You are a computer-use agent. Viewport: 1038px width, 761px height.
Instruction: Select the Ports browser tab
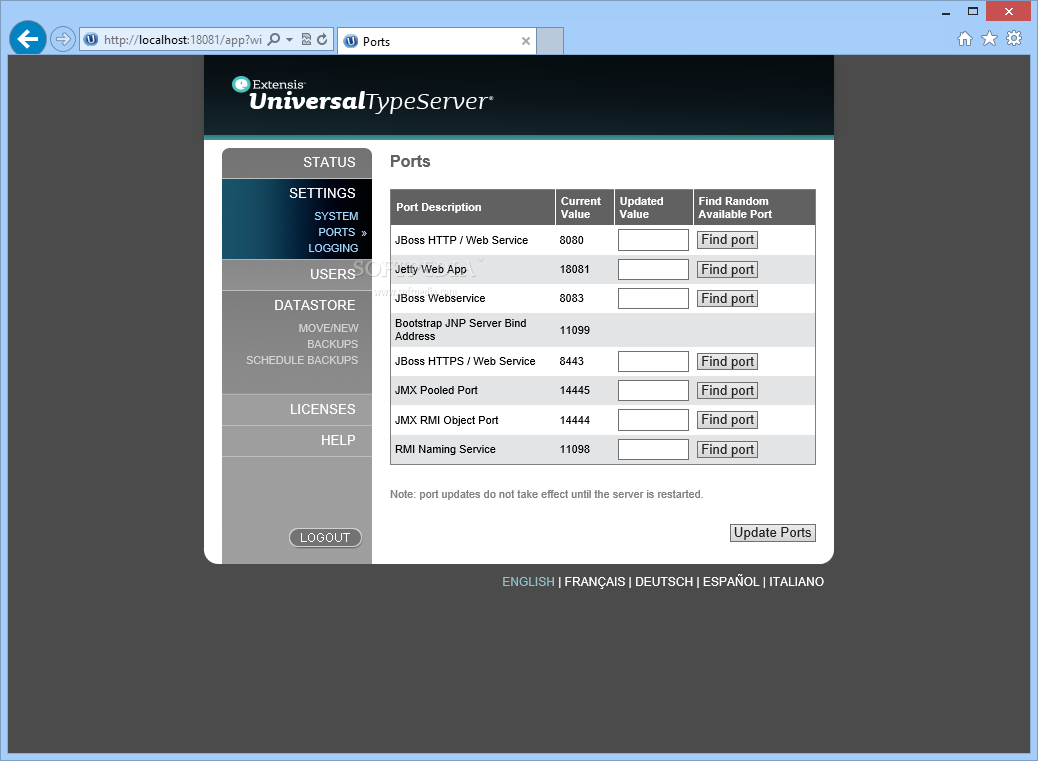(437, 41)
